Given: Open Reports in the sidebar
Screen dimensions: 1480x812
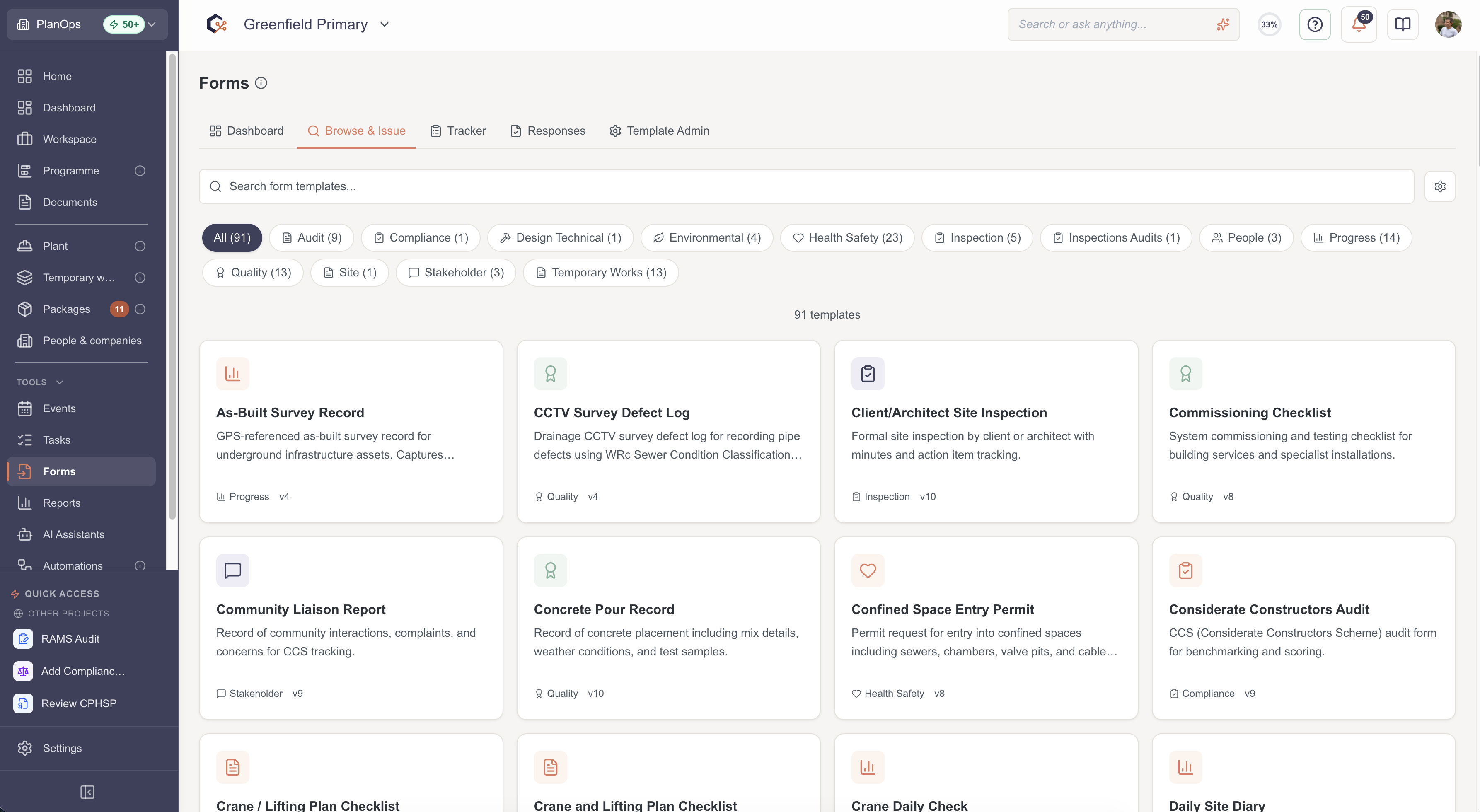Looking at the screenshot, I should click(82, 503).
